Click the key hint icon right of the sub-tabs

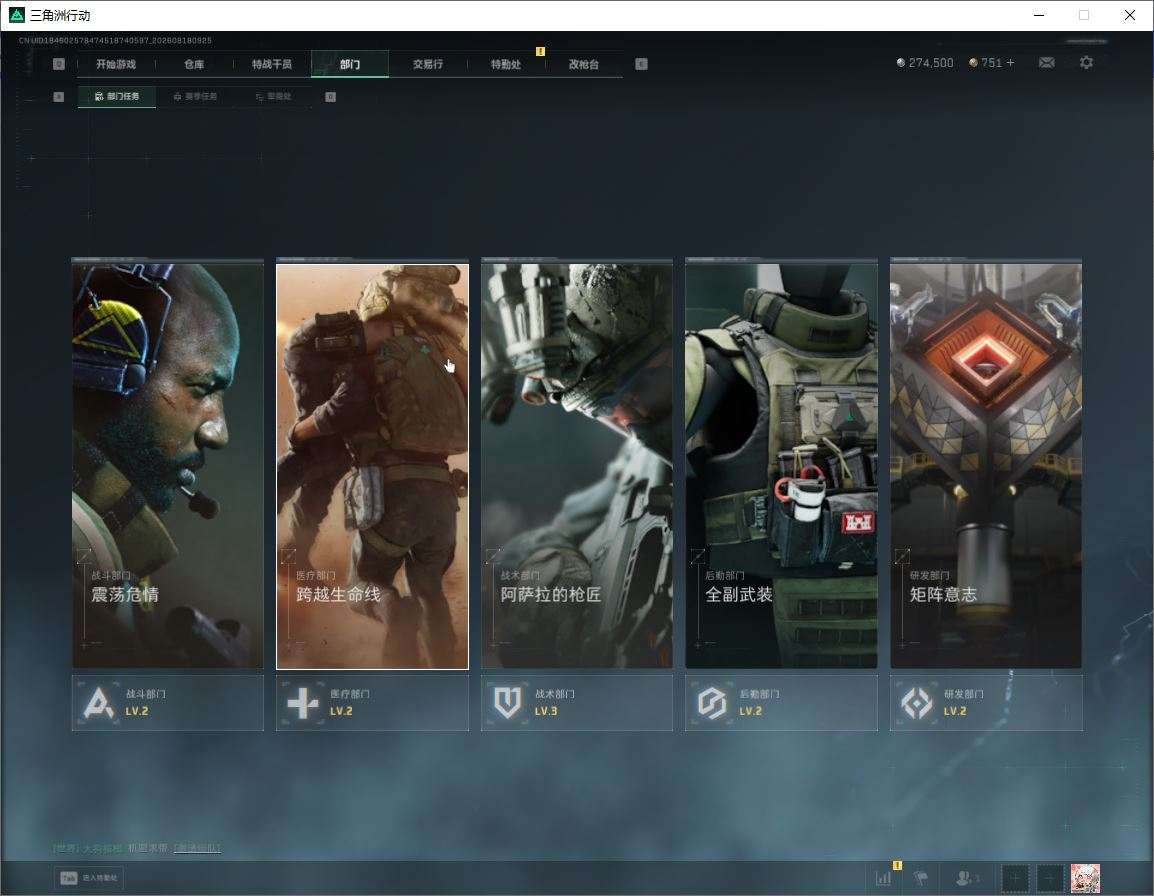pos(330,96)
